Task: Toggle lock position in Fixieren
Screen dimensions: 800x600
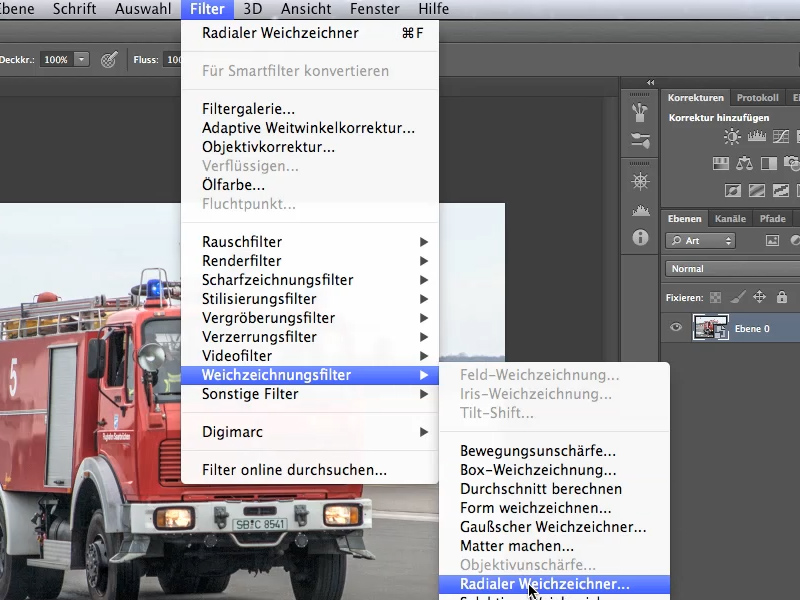Action: pos(759,297)
